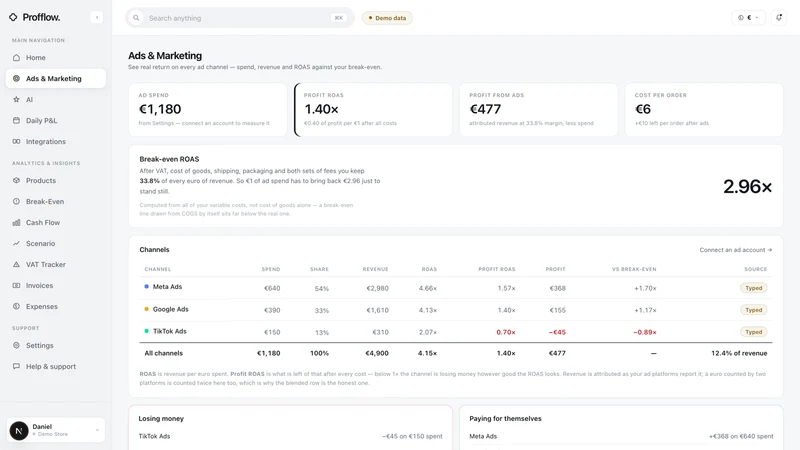This screenshot has width=800, height=450.
Task: Select the Ad Spend €1,180 card
Action: pos(208,110)
